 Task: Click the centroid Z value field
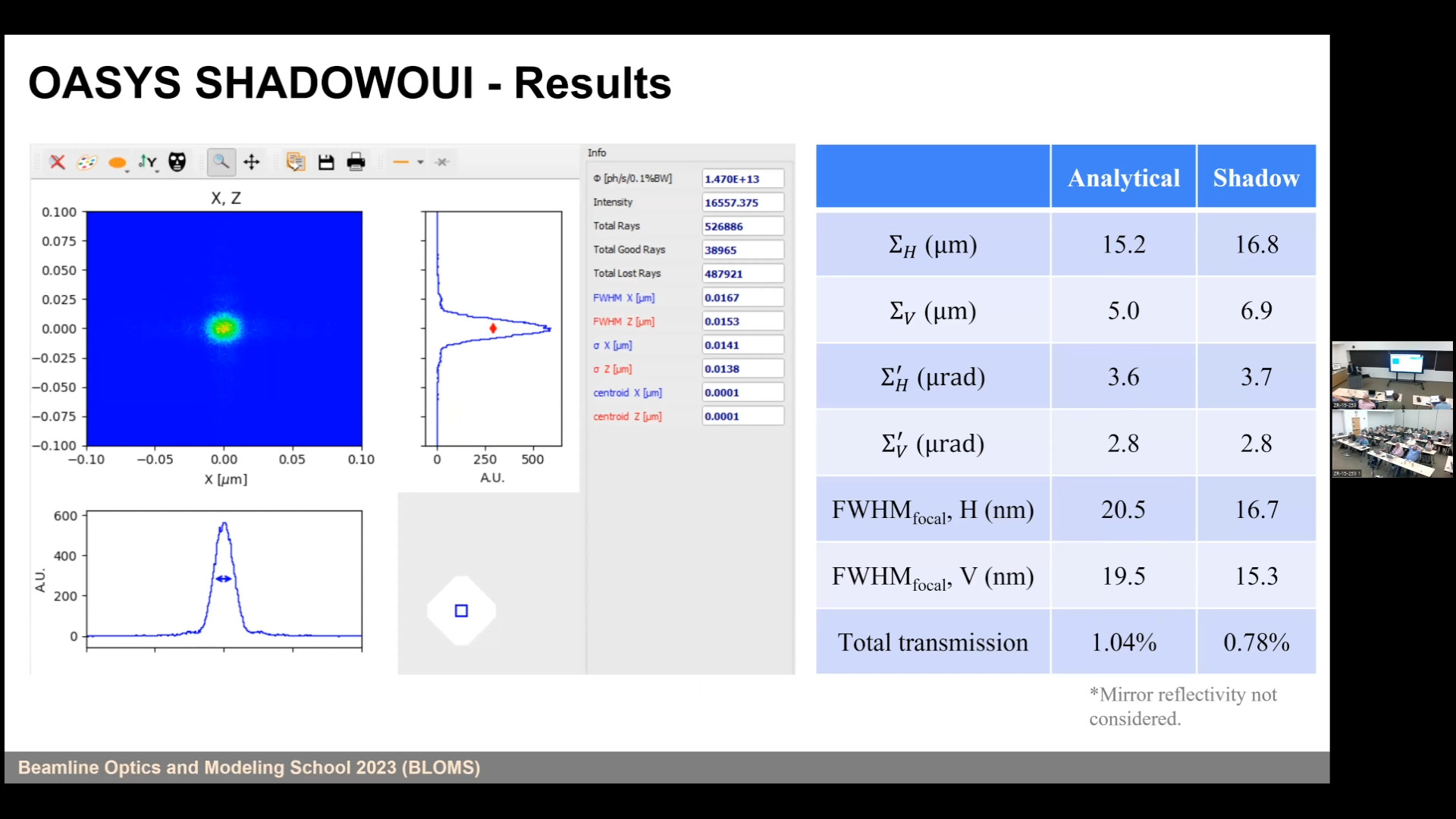(742, 416)
